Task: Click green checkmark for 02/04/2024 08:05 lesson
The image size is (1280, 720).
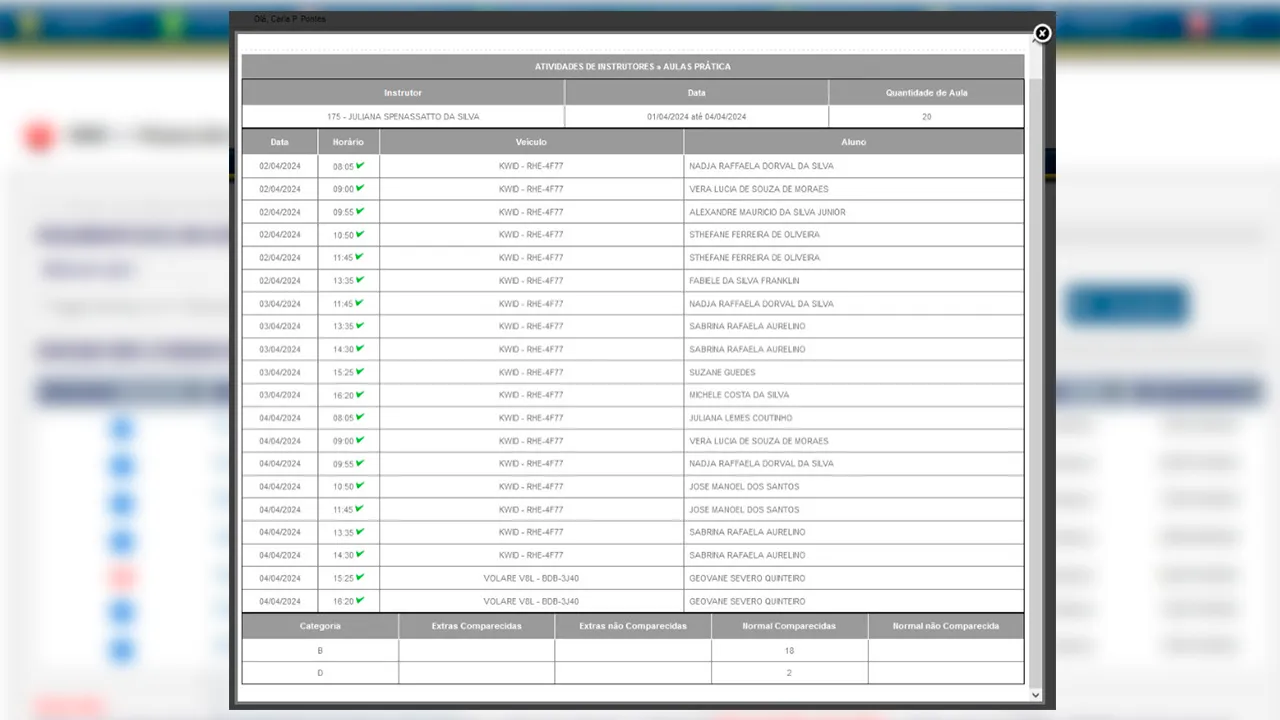Action: point(360,166)
